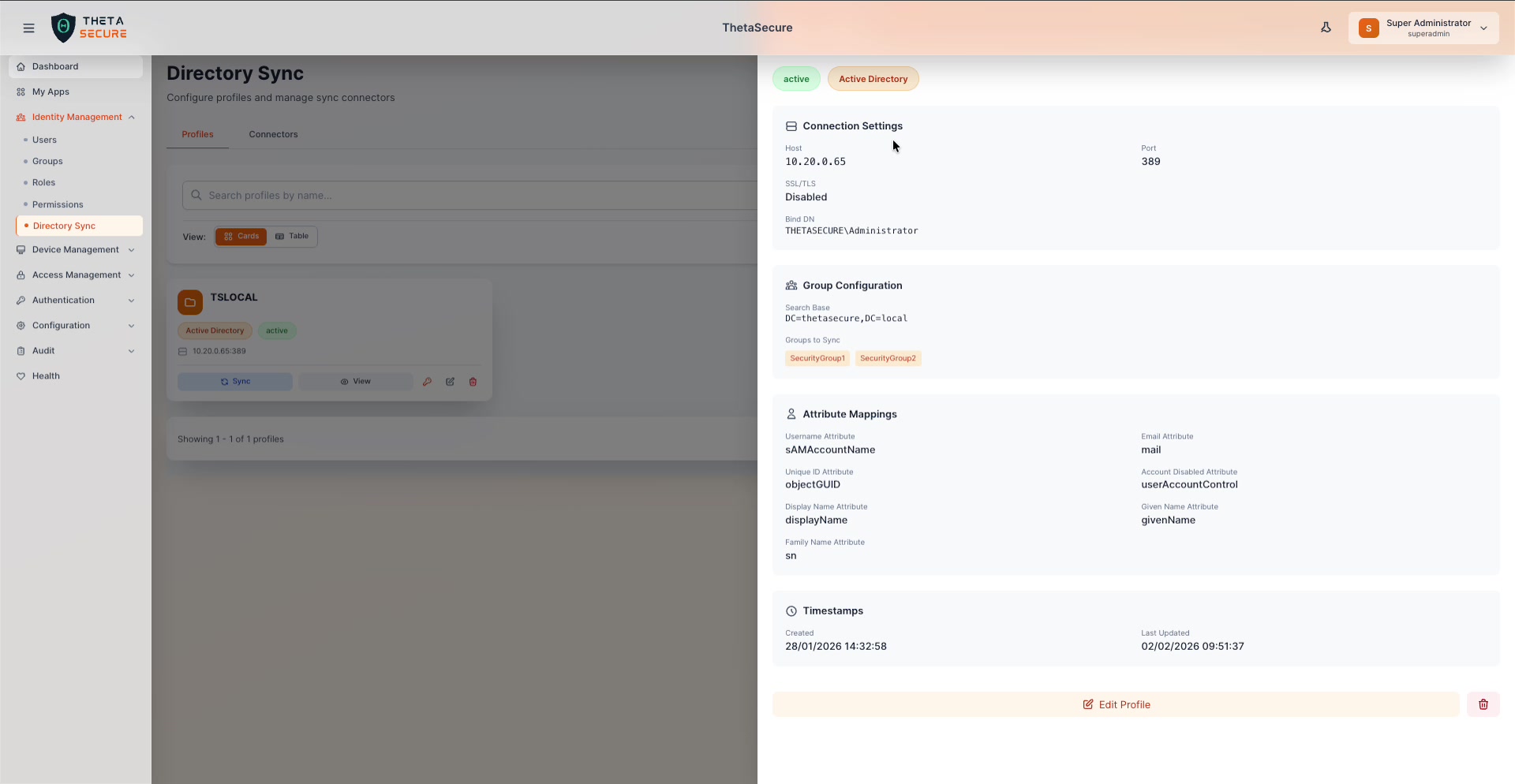This screenshot has width=1515, height=784.
Task: Click the key icon on TSLOCAL card
Action: pos(427,382)
